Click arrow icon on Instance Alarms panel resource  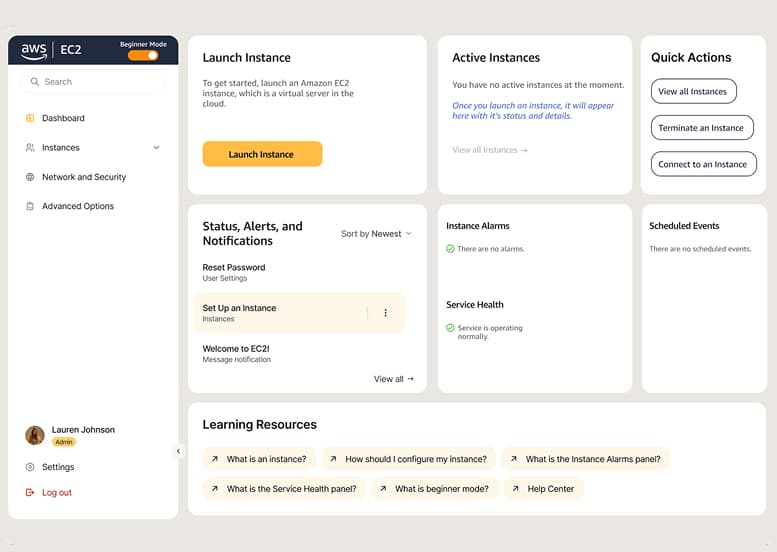[x=514, y=459]
